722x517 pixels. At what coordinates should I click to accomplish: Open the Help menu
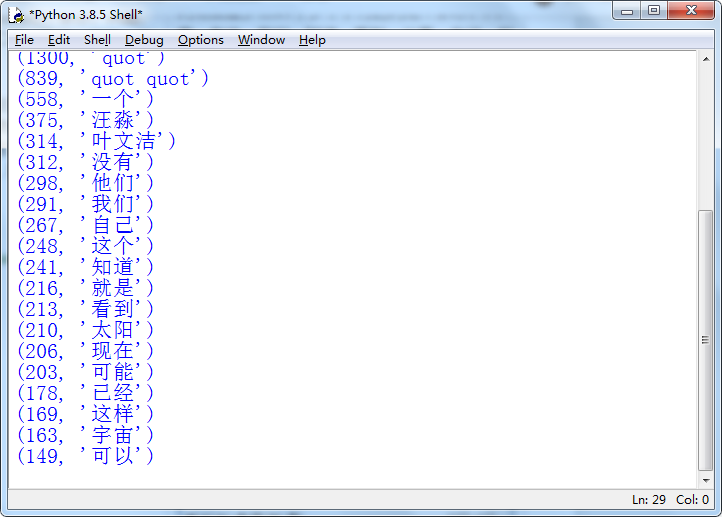point(312,40)
